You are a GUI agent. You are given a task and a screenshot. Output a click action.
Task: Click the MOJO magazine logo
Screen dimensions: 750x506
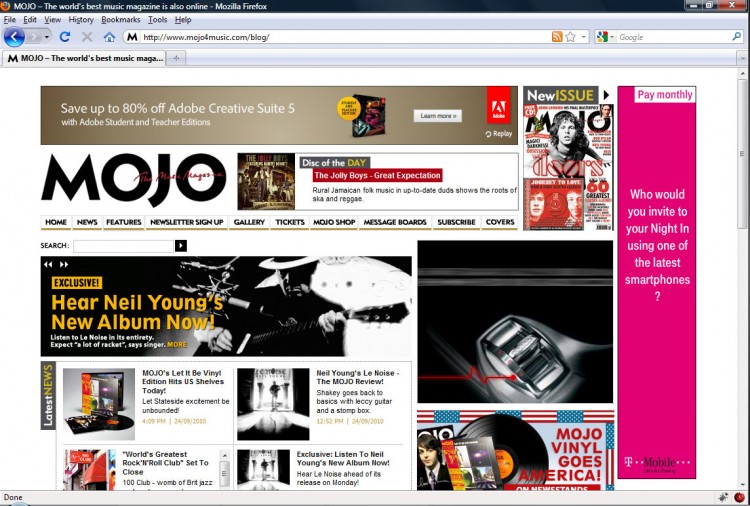[x=133, y=180]
